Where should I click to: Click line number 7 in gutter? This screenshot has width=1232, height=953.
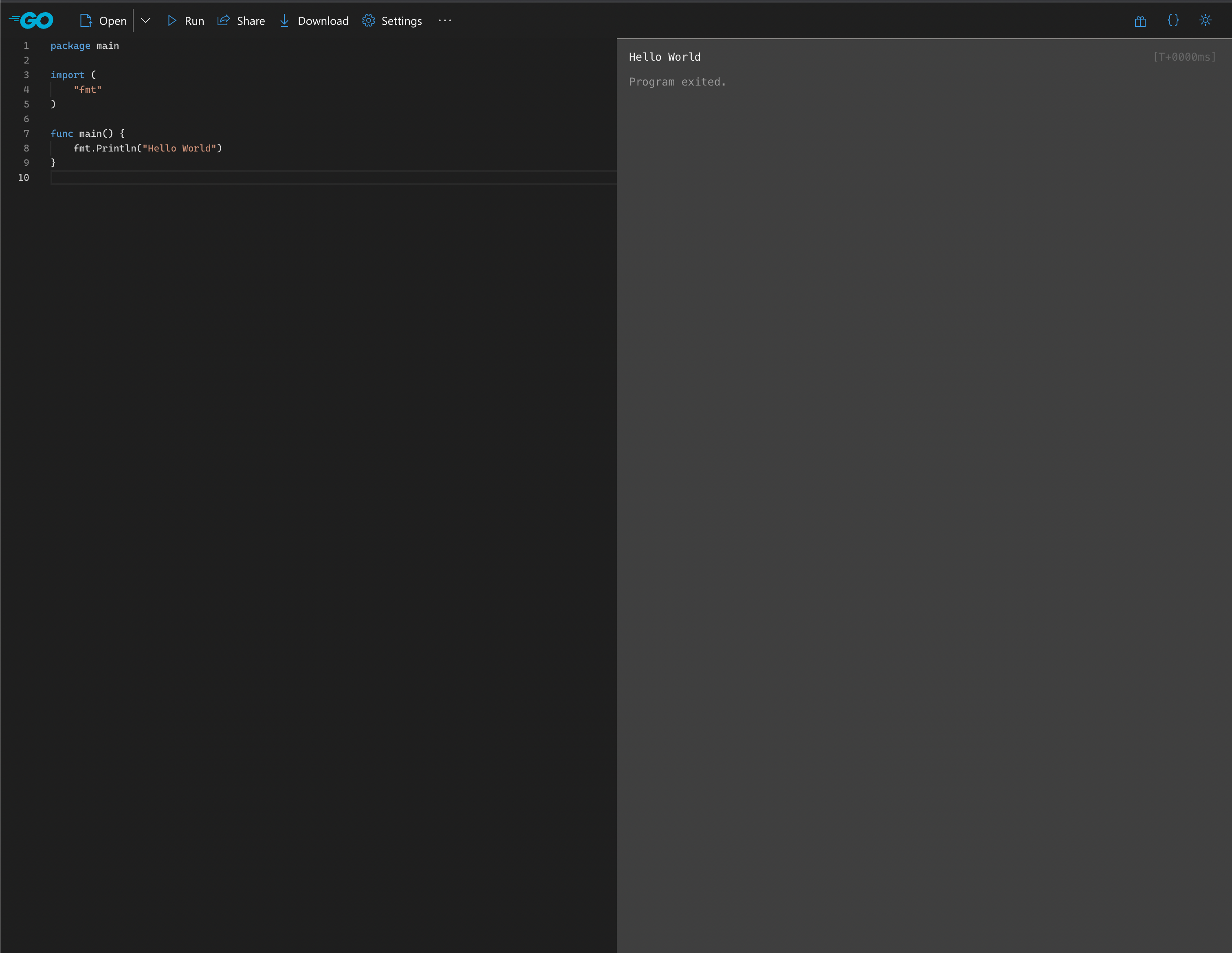(26, 134)
